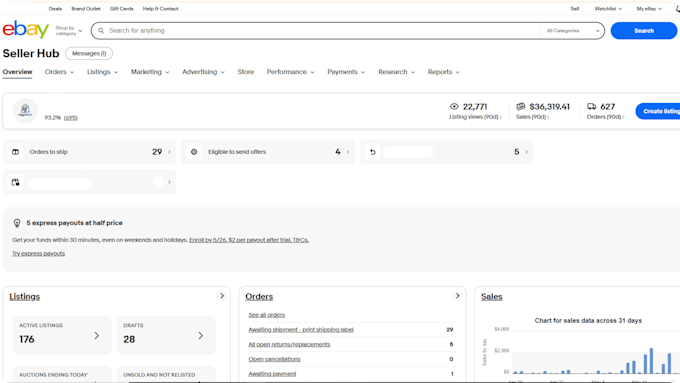
Task: Click Try express payouts link
Action: point(39,253)
